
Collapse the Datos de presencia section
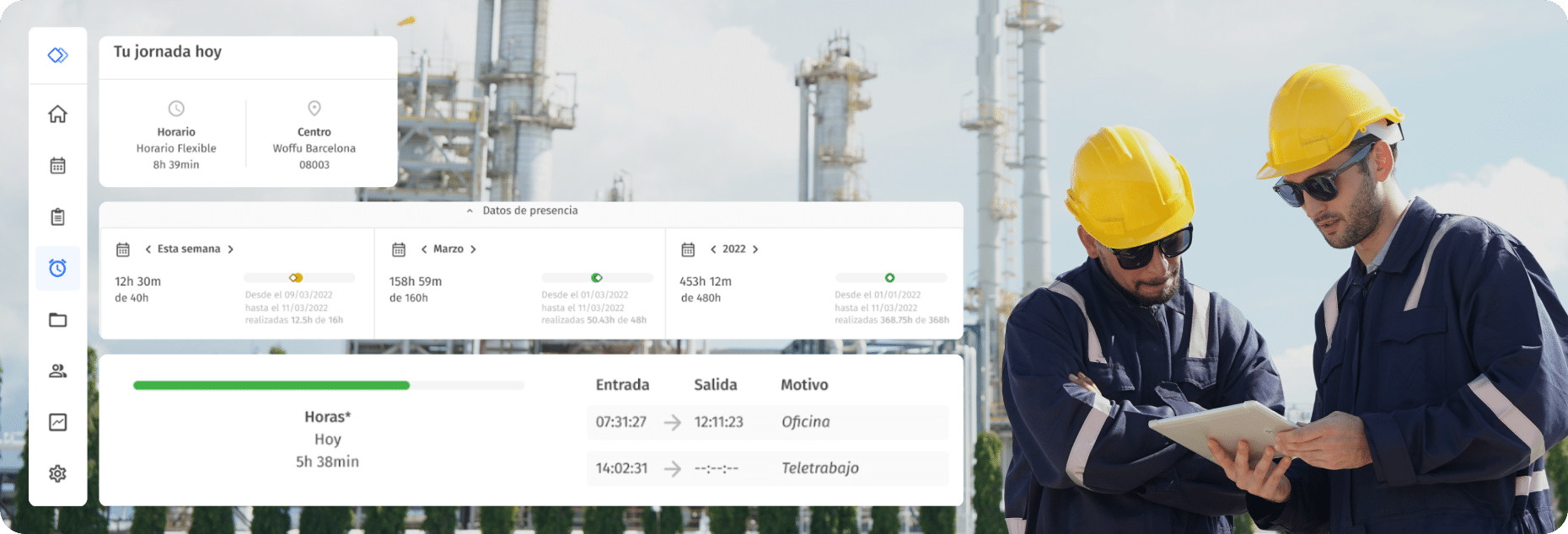click(470, 211)
